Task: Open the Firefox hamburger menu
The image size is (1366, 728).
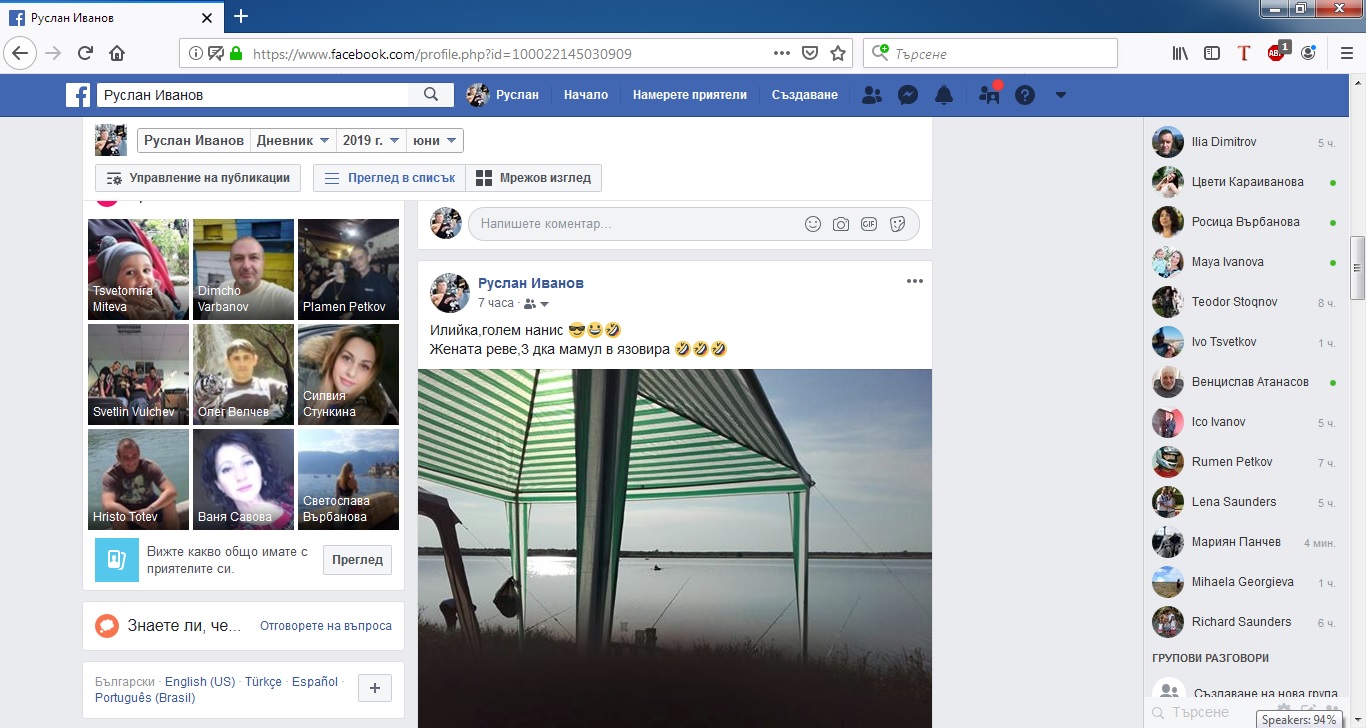Action: pyautogui.click(x=1346, y=53)
